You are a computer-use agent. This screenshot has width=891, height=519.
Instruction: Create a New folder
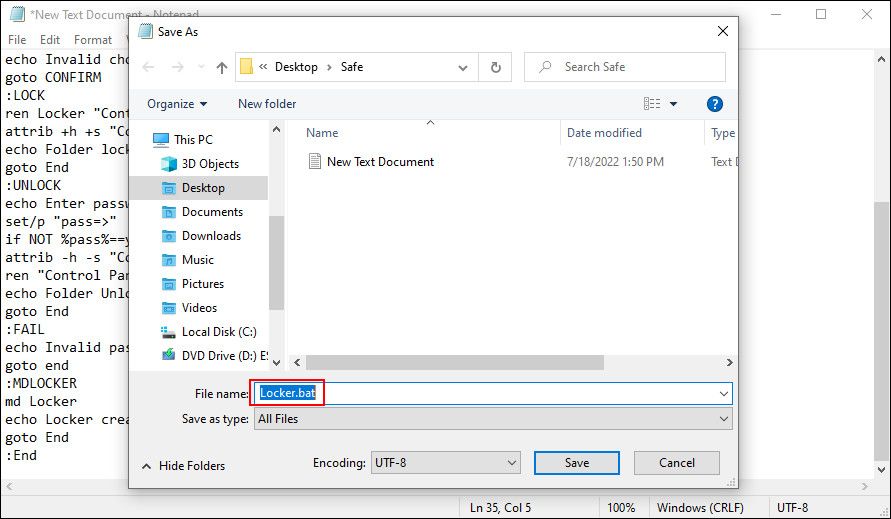point(267,103)
